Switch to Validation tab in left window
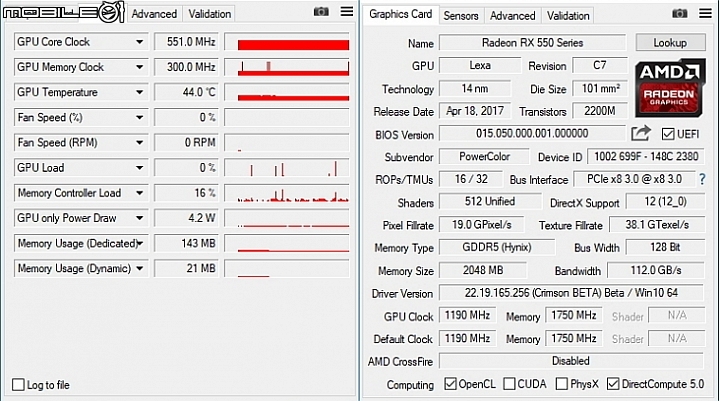The height and width of the screenshot is (401, 720). point(209,14)
